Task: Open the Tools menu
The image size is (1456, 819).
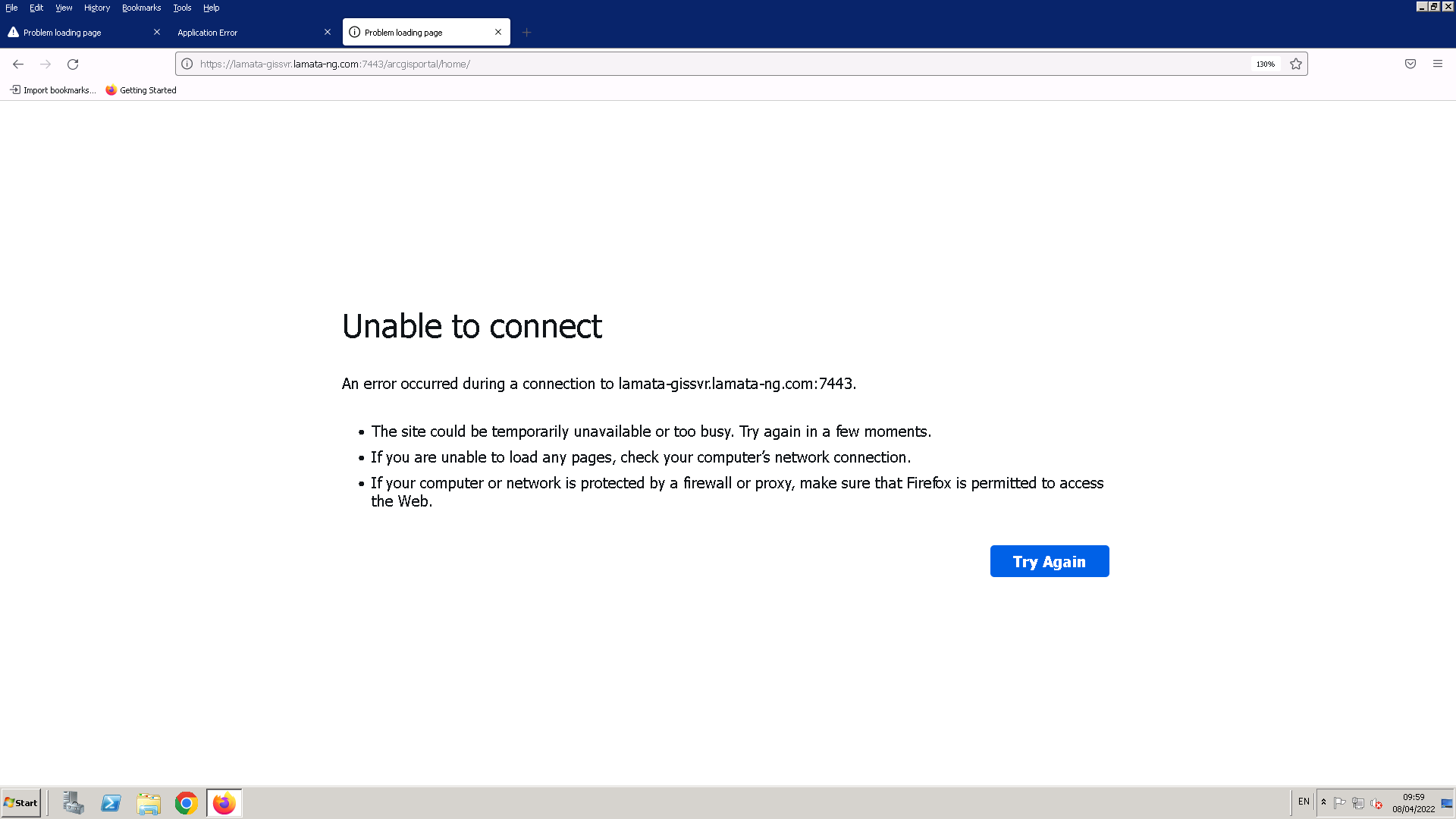Action: (x=182, y=8)
